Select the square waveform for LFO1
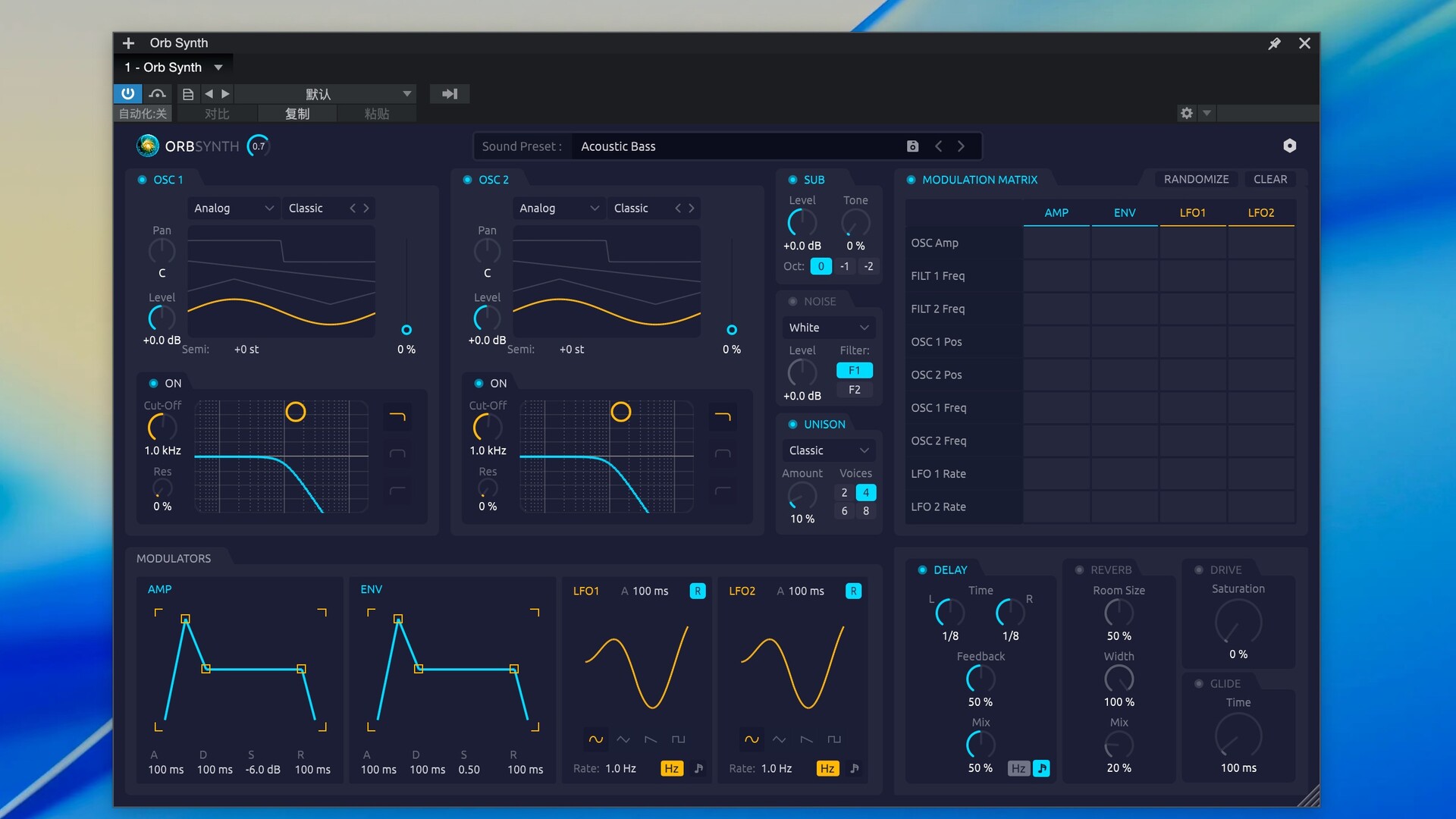The width and height of the screenshot is (1456, 819). [678, 739]
